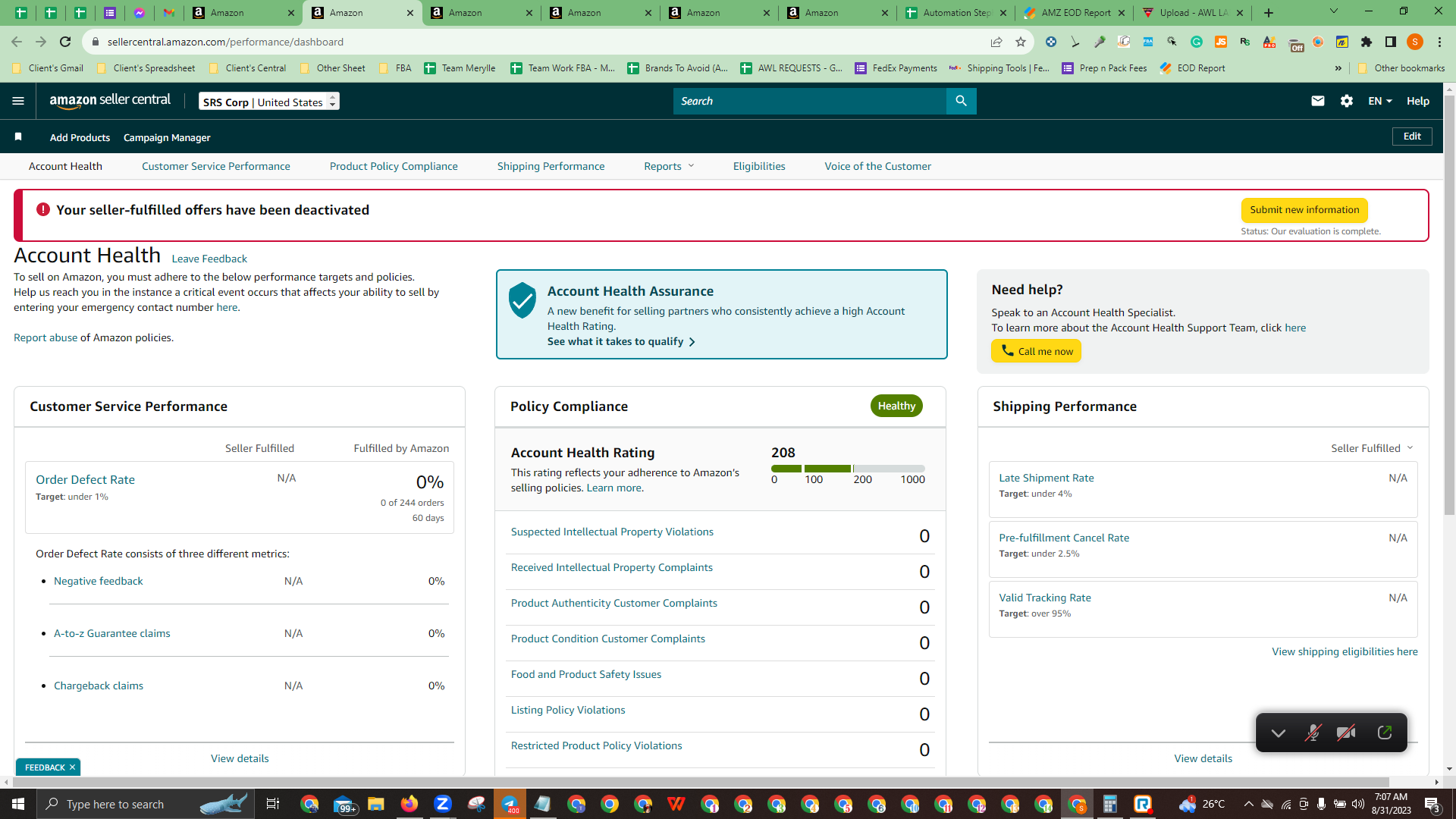Click the Amazon Seller Central logo
Image resolution: width=1456 pixels, height=819 pixels.
tap(110, 101)
